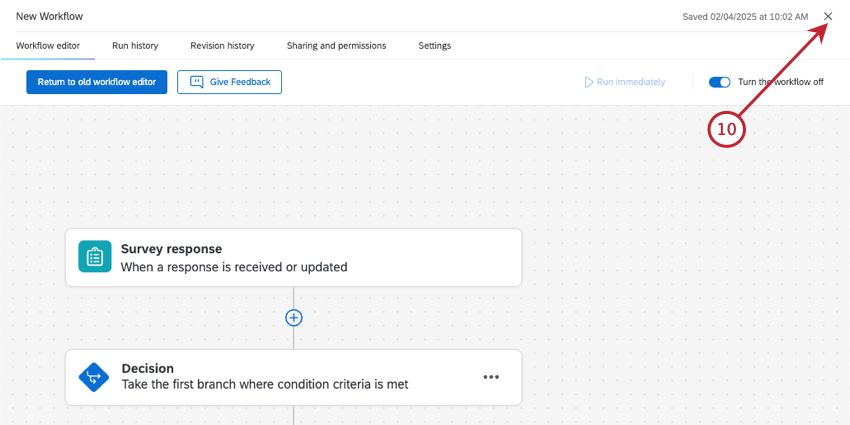The image size is (850, 425).
Task: Click the Decision branch diamond icon
Action: click(94, 377)
